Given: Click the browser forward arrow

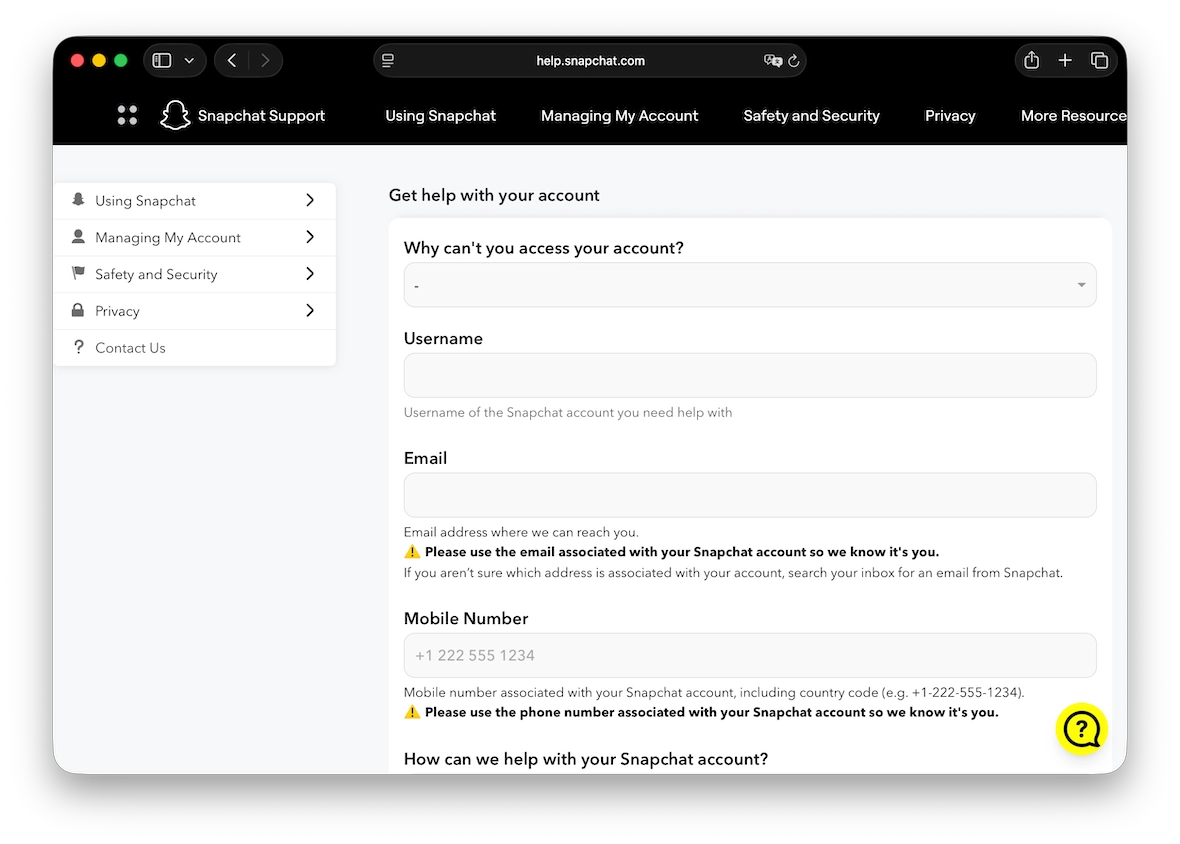Looking at the screenshot, I should pyautogui.click(x=265, y=61).
